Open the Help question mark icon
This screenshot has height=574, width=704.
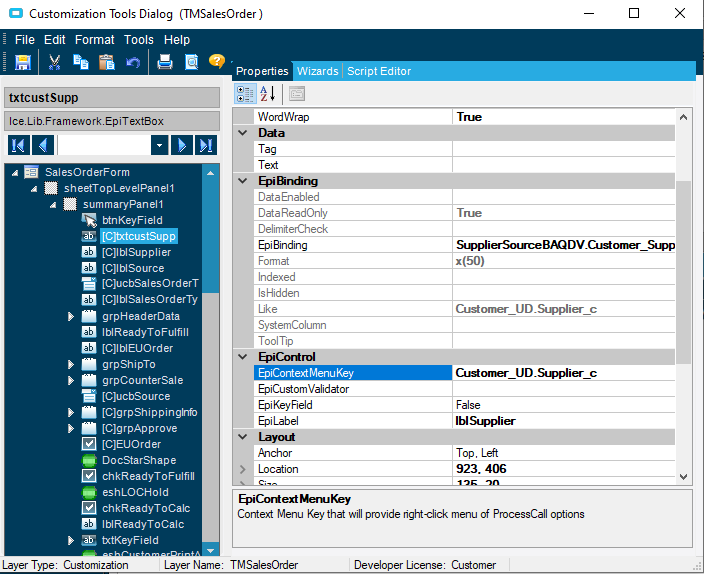[217, 62]
